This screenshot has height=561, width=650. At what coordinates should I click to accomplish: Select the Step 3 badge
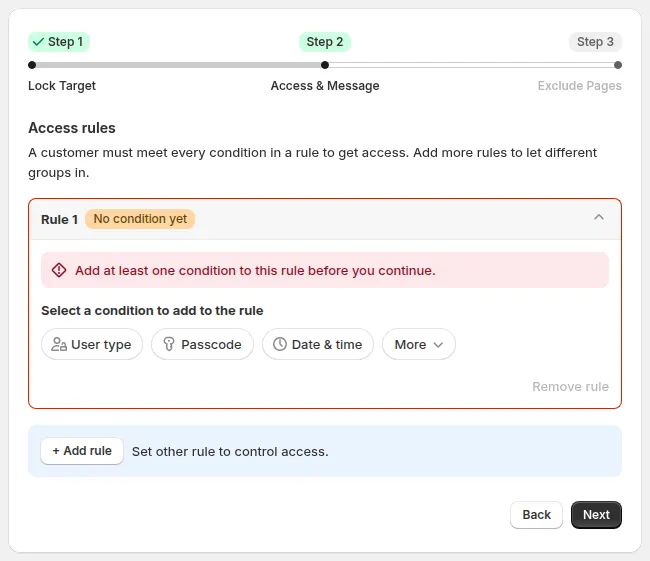pyautogui.click(x=595, y=42)
